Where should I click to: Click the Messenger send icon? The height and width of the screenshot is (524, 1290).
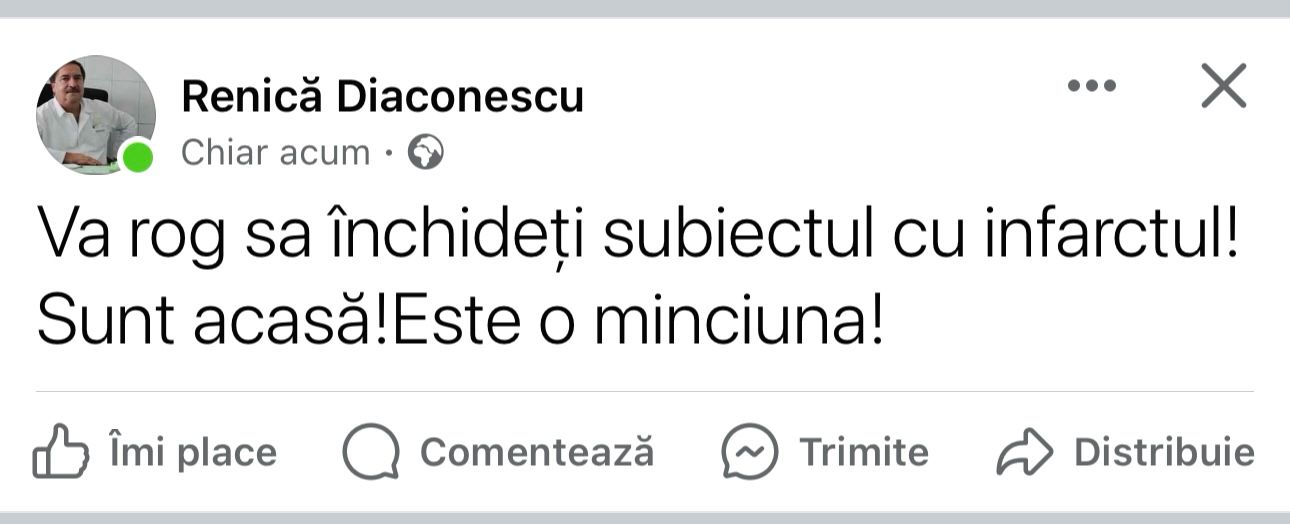tap(749, 453)
